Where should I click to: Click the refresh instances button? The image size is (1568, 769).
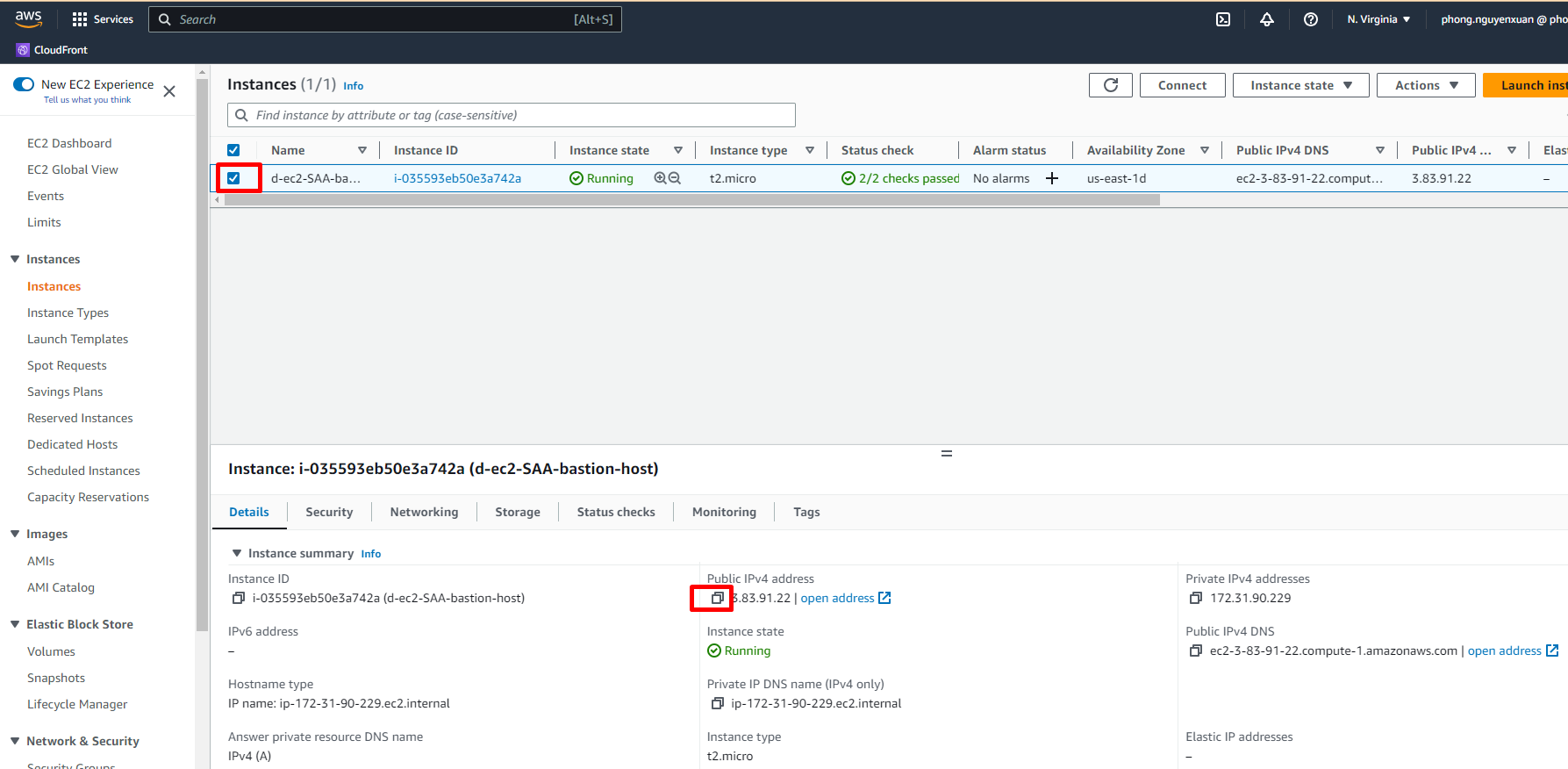[x=1110, y=85]
